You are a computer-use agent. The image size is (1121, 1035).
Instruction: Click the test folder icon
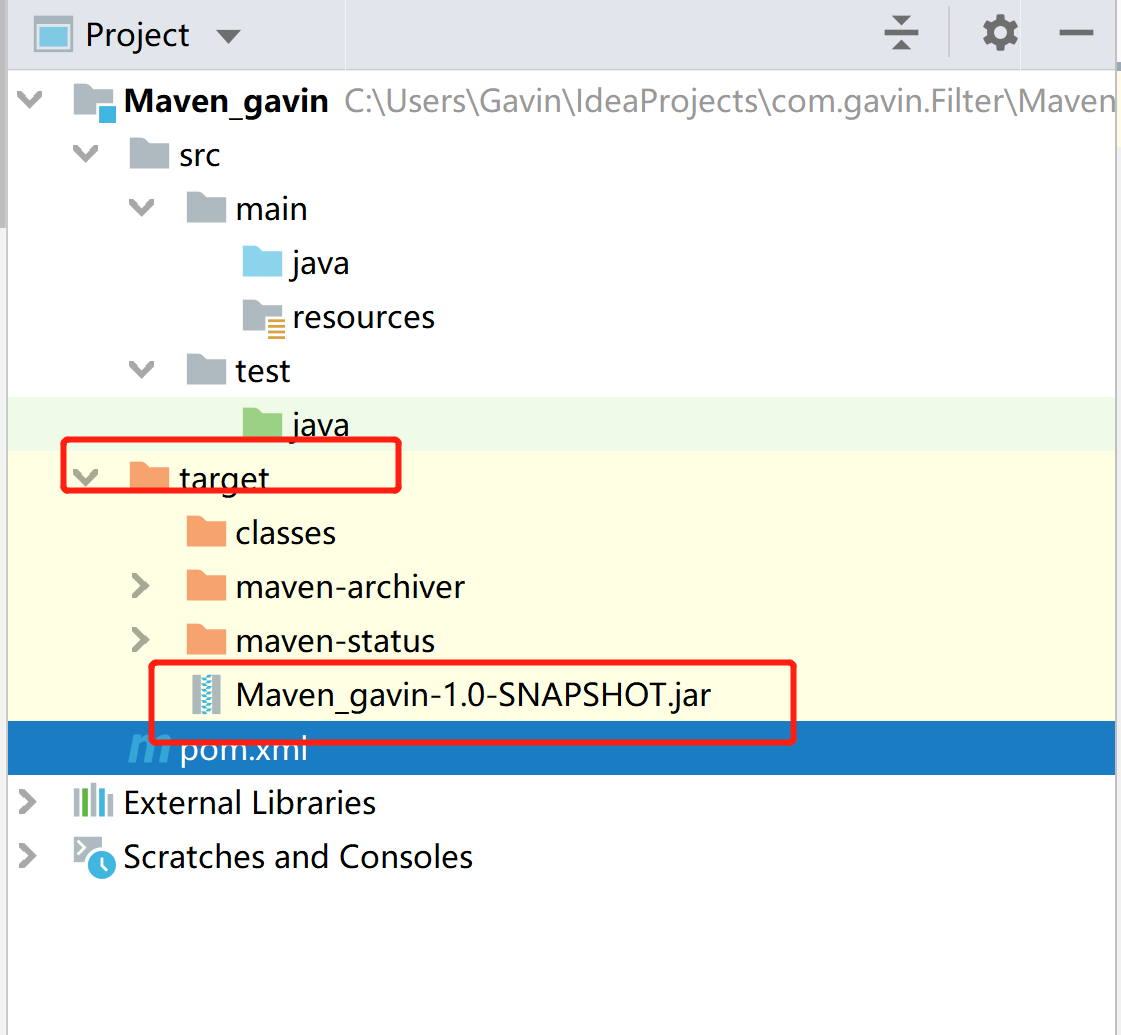206,369
